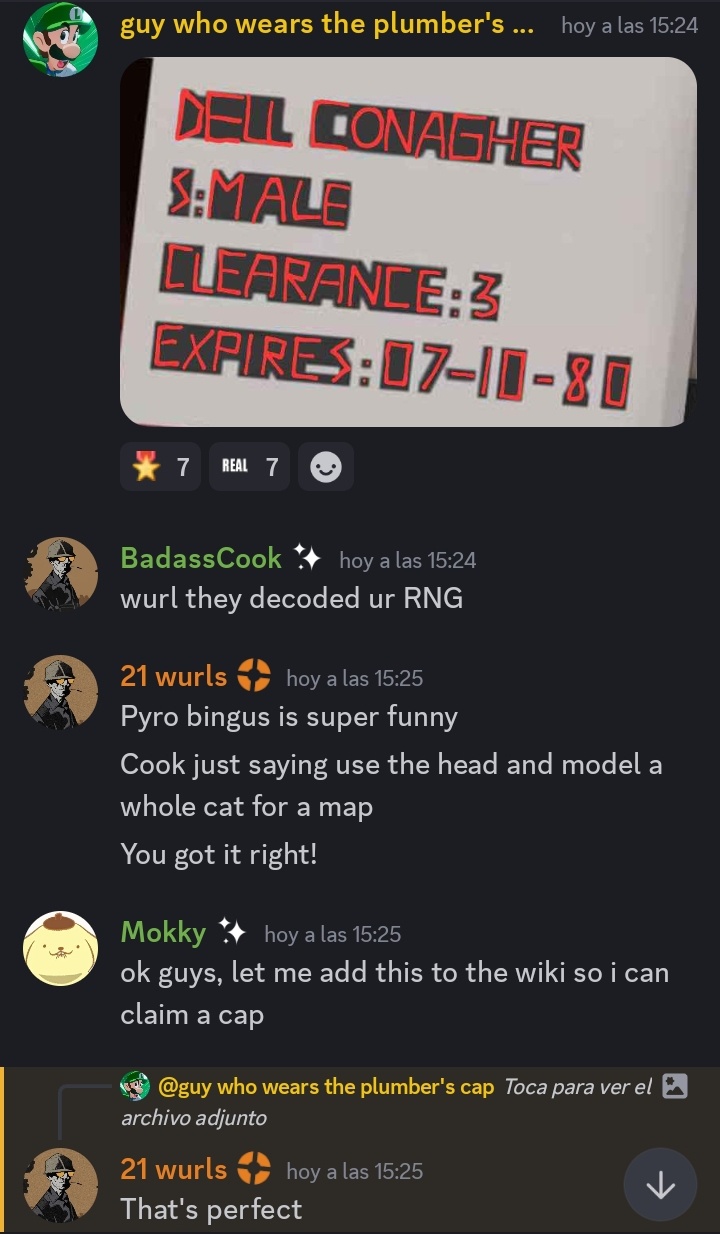Viewport: 720px width, 1234px height.
Task: Open BadassCook's avatar
Action: pyautogui.click(x=60, y=574)
